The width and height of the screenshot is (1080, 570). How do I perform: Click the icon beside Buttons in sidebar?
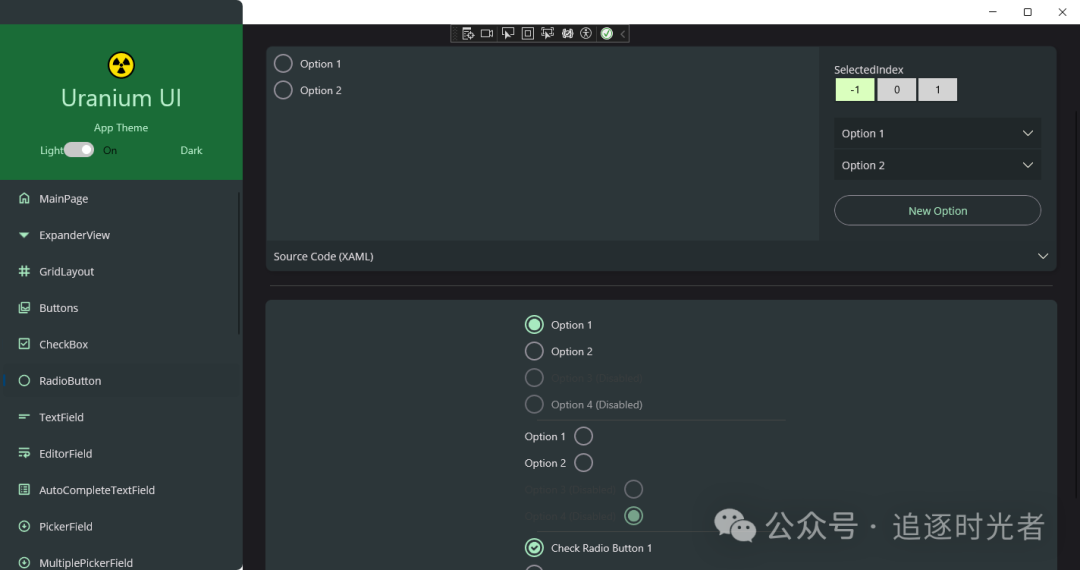24,308
